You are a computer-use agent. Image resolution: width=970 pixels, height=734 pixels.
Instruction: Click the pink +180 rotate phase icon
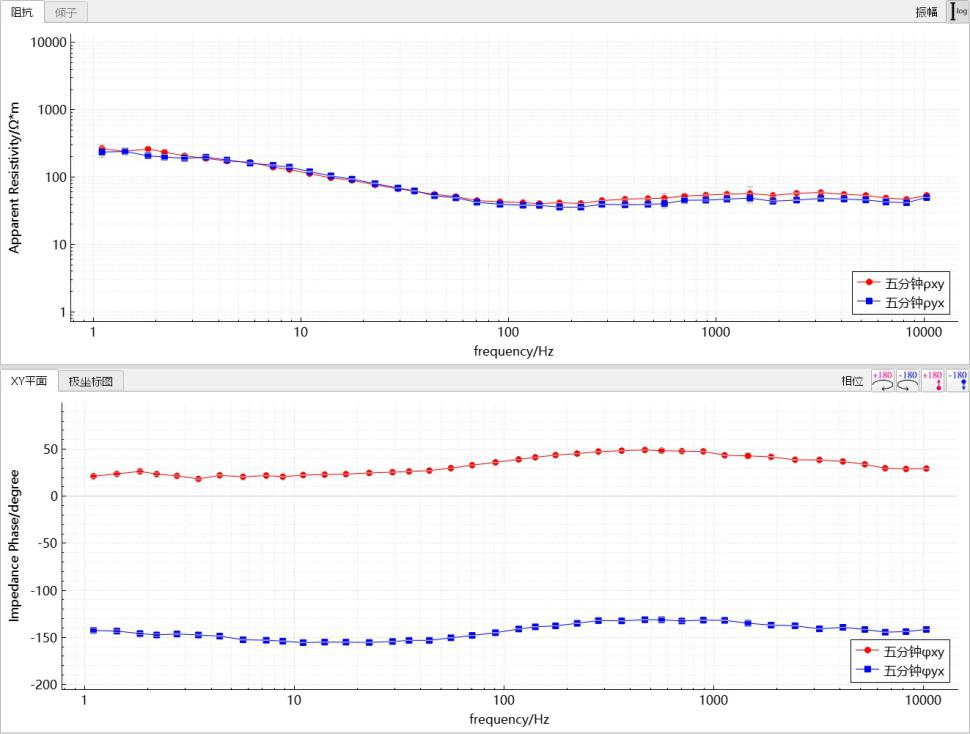(x=883, y=380)
